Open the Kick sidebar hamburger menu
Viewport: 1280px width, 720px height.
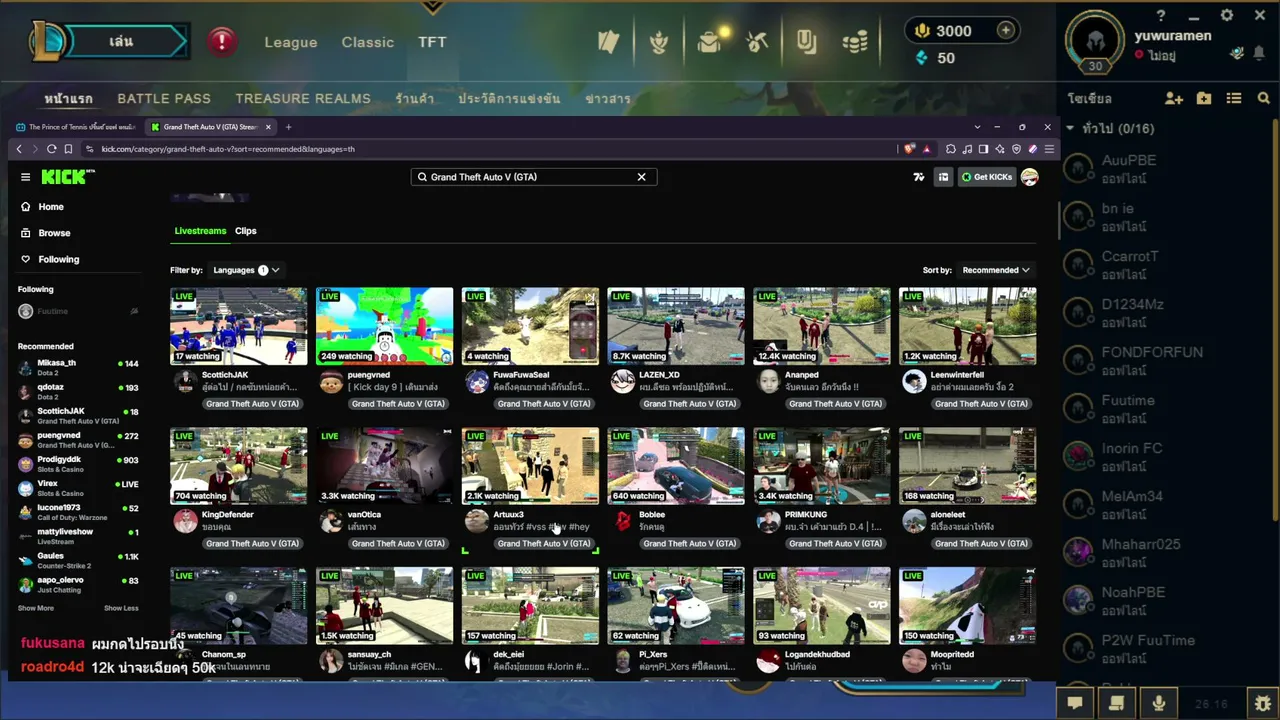(25, 177)
